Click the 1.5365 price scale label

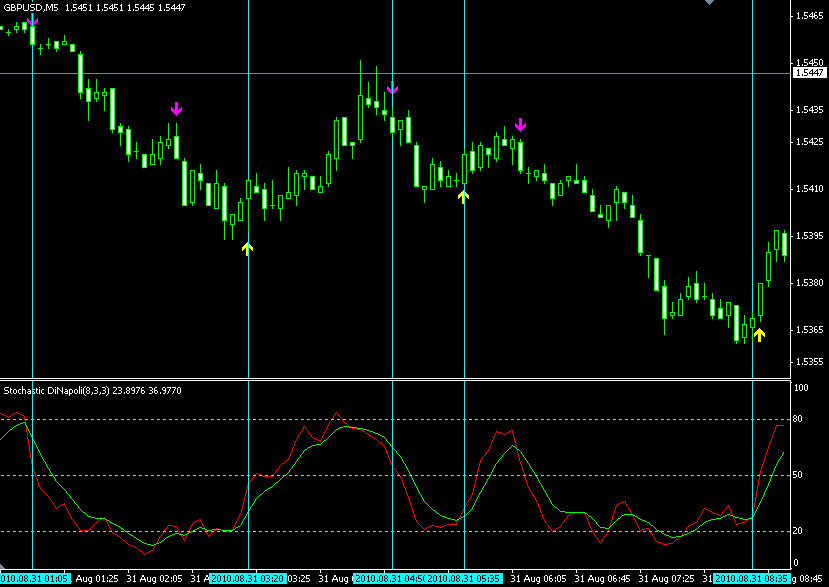tap(808, 330)
